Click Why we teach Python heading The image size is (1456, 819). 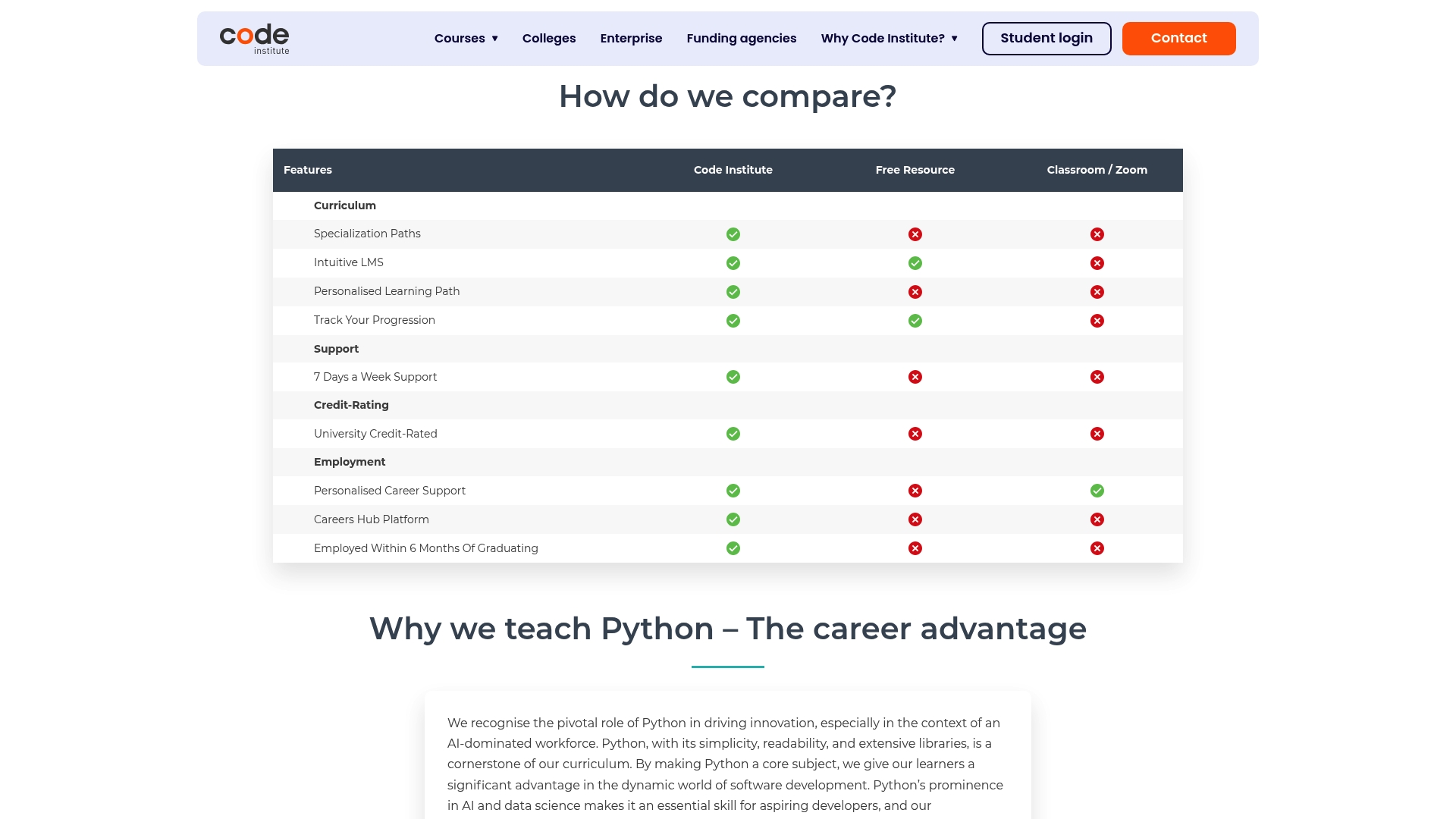coord(728,629)
